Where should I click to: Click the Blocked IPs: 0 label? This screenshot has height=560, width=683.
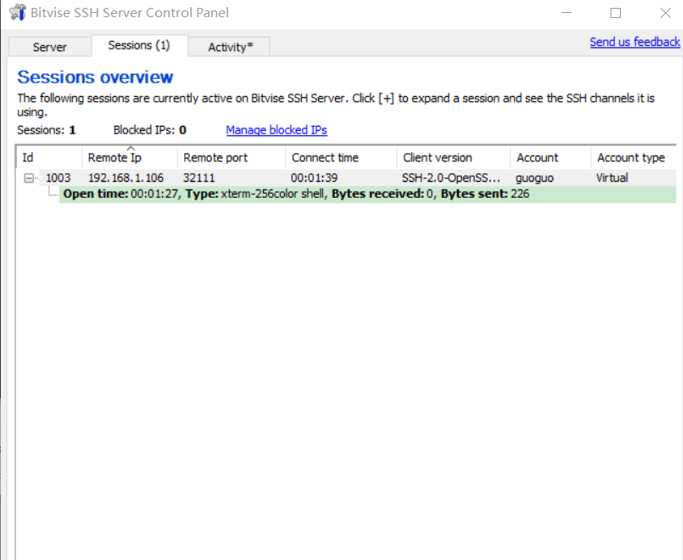coord(150,130)
